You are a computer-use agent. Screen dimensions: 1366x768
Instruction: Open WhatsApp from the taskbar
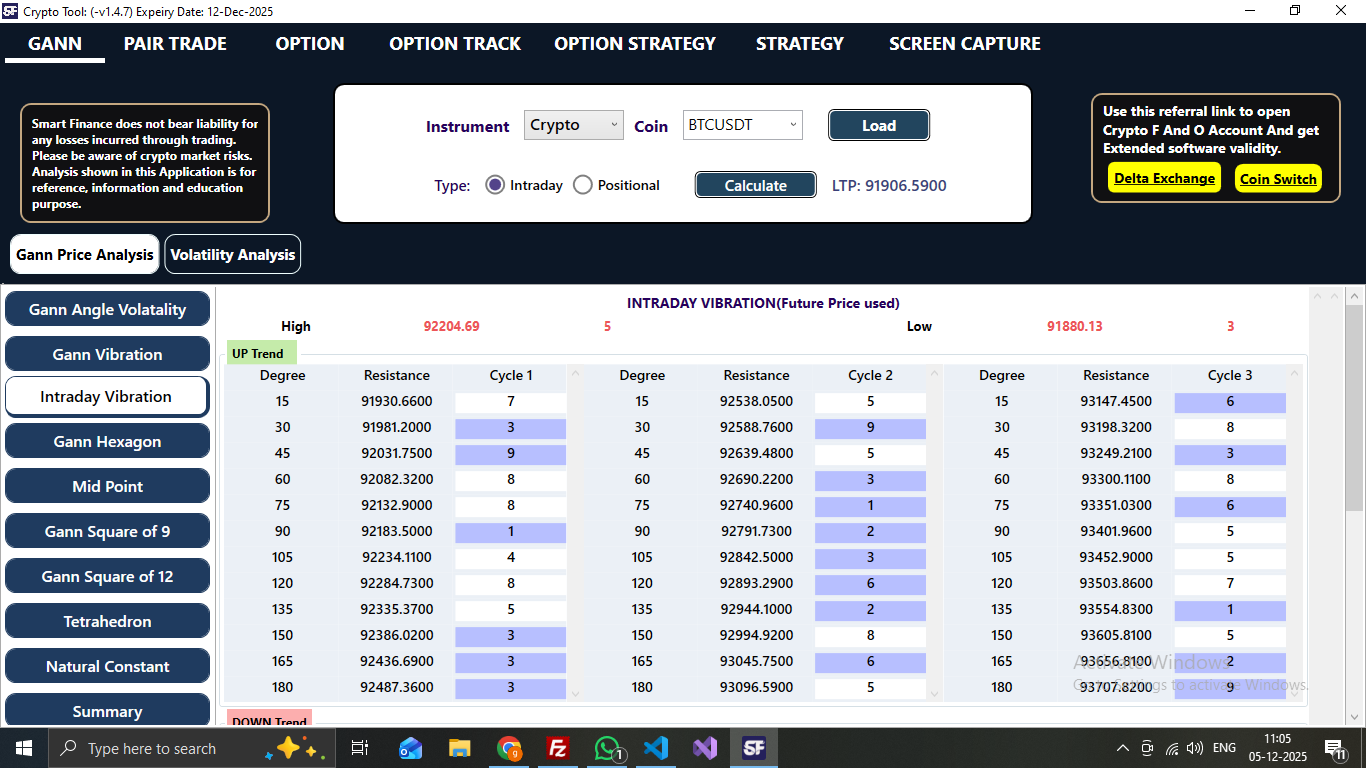coord(607,747)
